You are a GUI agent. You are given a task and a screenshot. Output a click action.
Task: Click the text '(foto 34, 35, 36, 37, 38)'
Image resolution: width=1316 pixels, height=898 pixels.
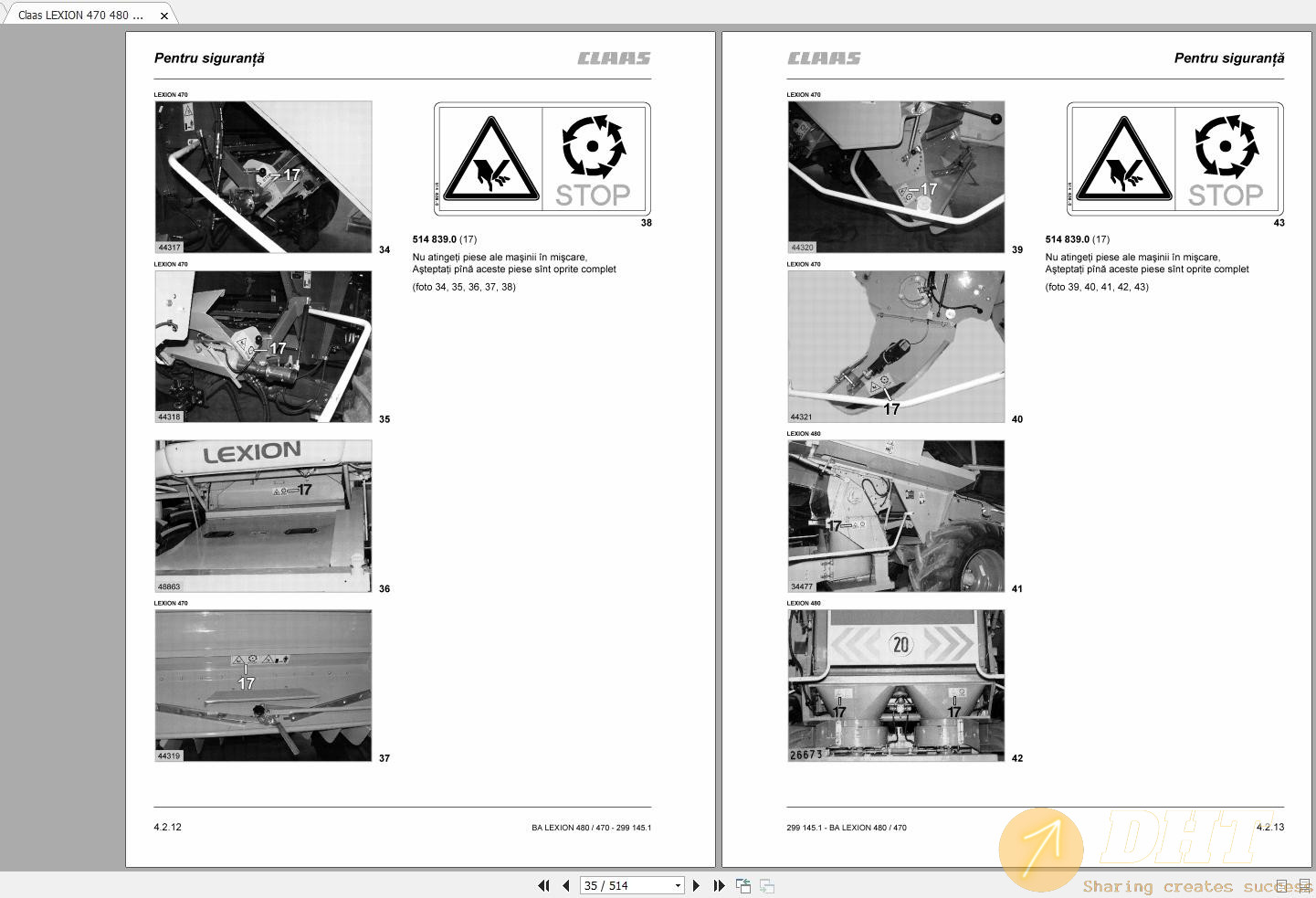point(464,287)
